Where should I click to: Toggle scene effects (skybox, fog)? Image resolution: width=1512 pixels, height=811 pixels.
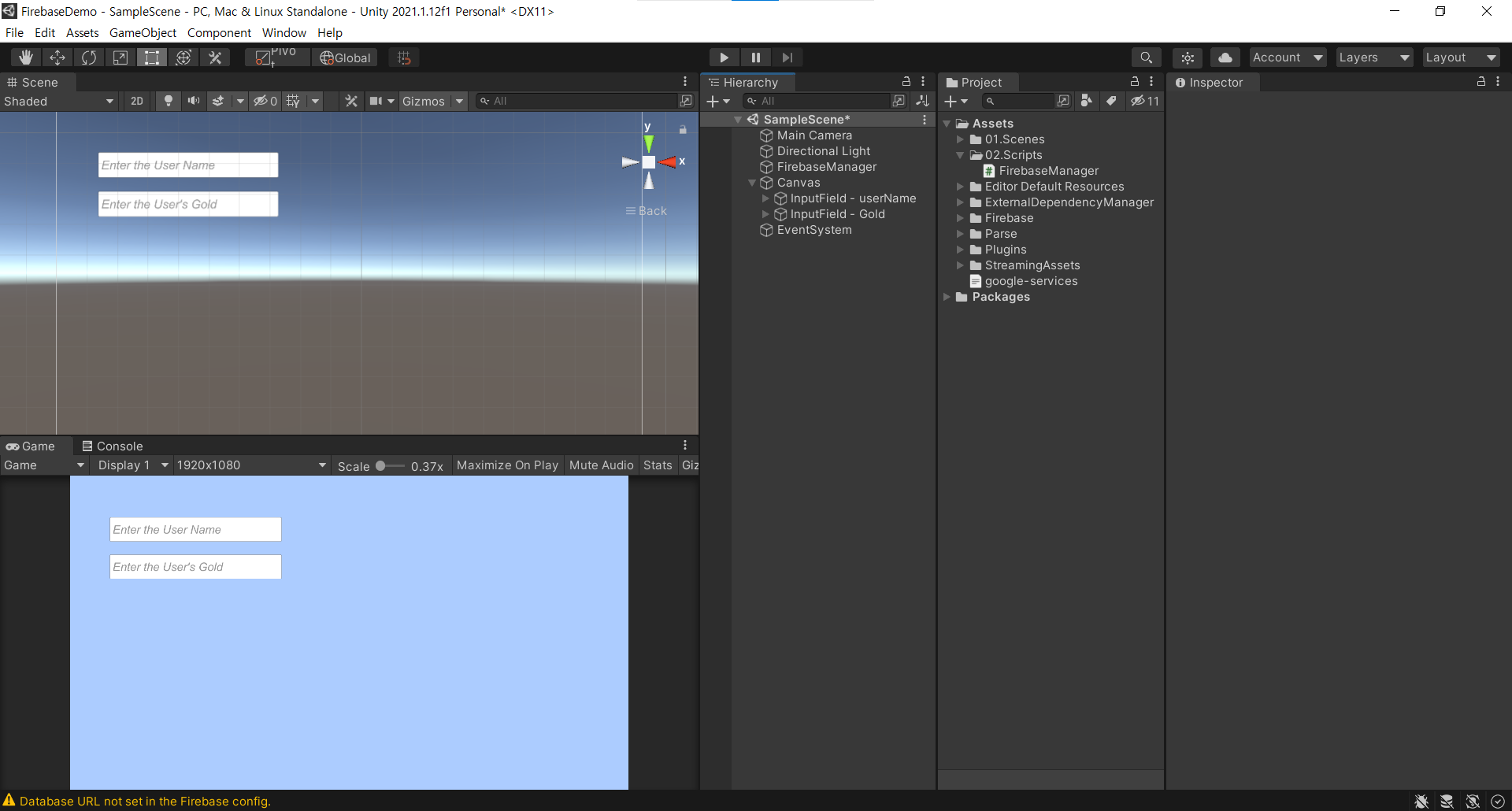[218, 102]
